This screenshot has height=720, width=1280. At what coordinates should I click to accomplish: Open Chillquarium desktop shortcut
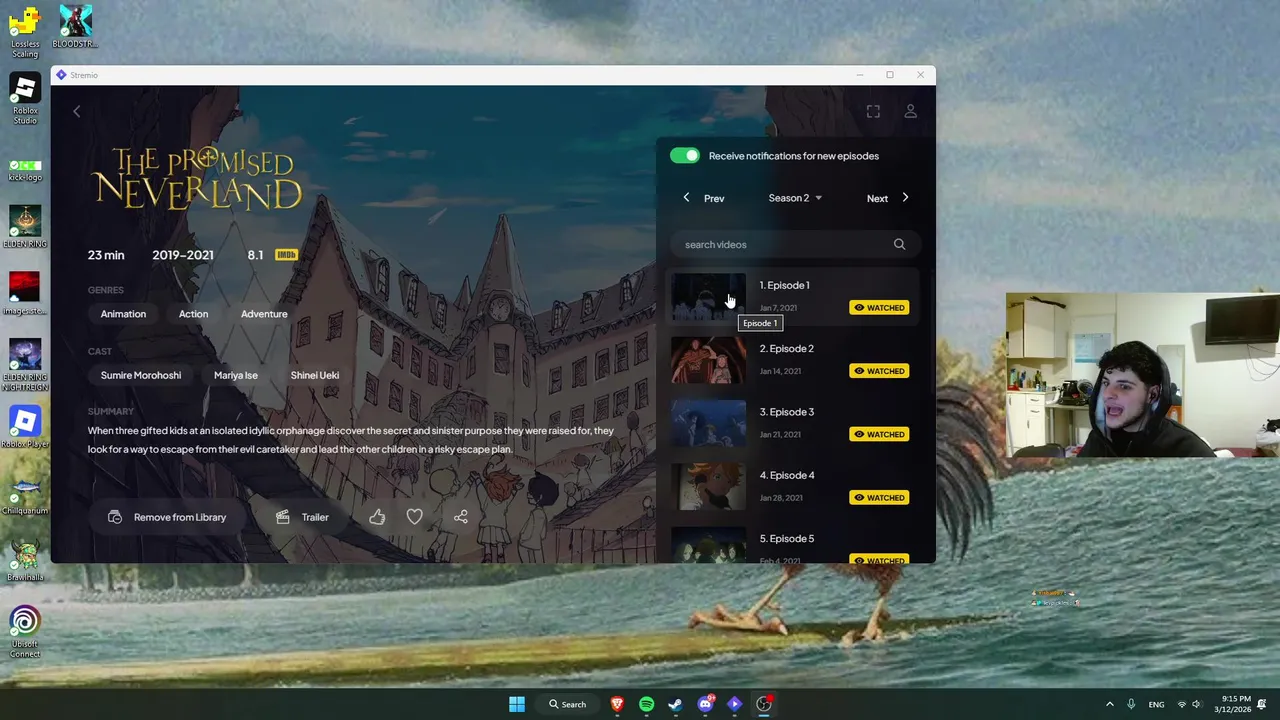[25, 494]
